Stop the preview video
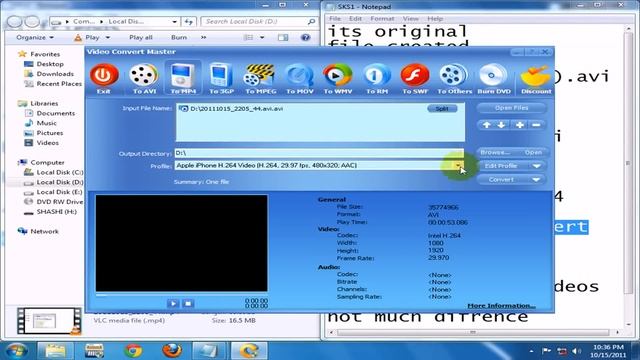 (x=188, y=303)
